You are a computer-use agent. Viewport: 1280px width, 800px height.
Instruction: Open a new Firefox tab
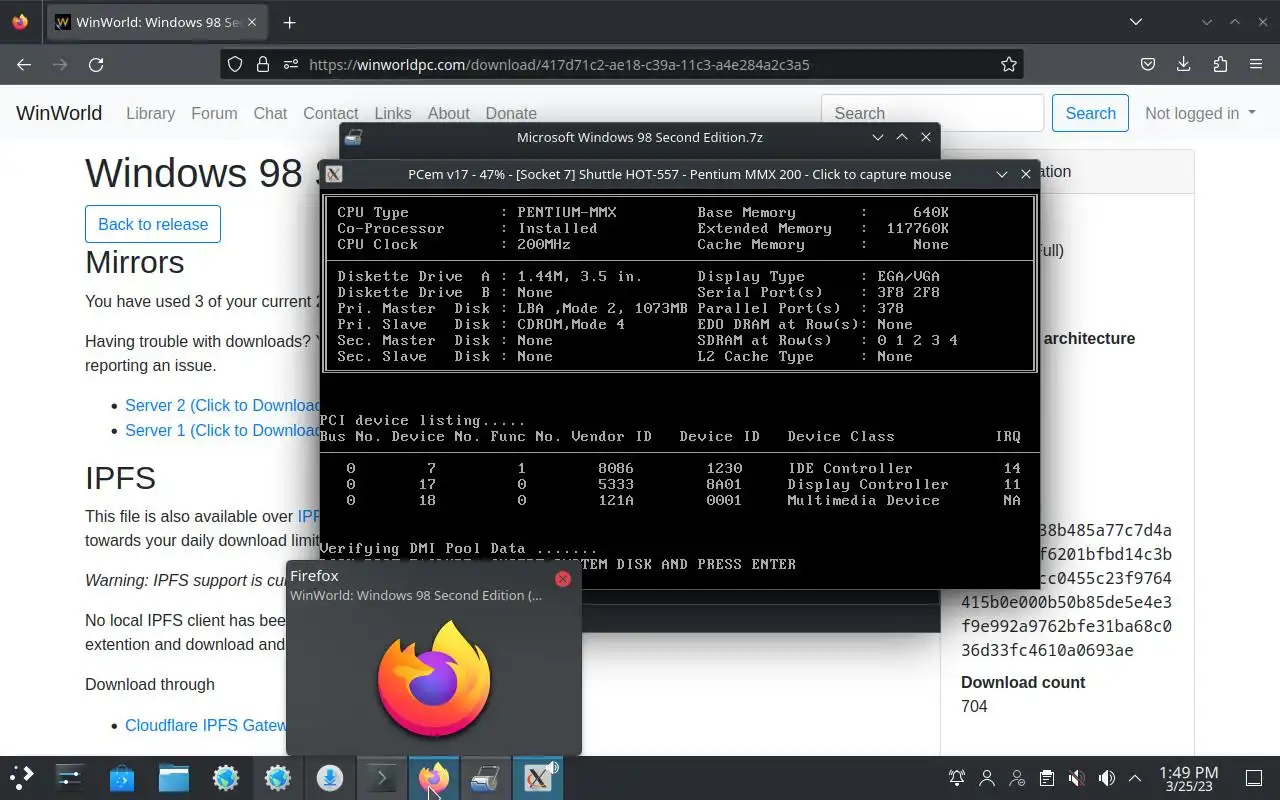pyautogui.click(x=289, y=22)
